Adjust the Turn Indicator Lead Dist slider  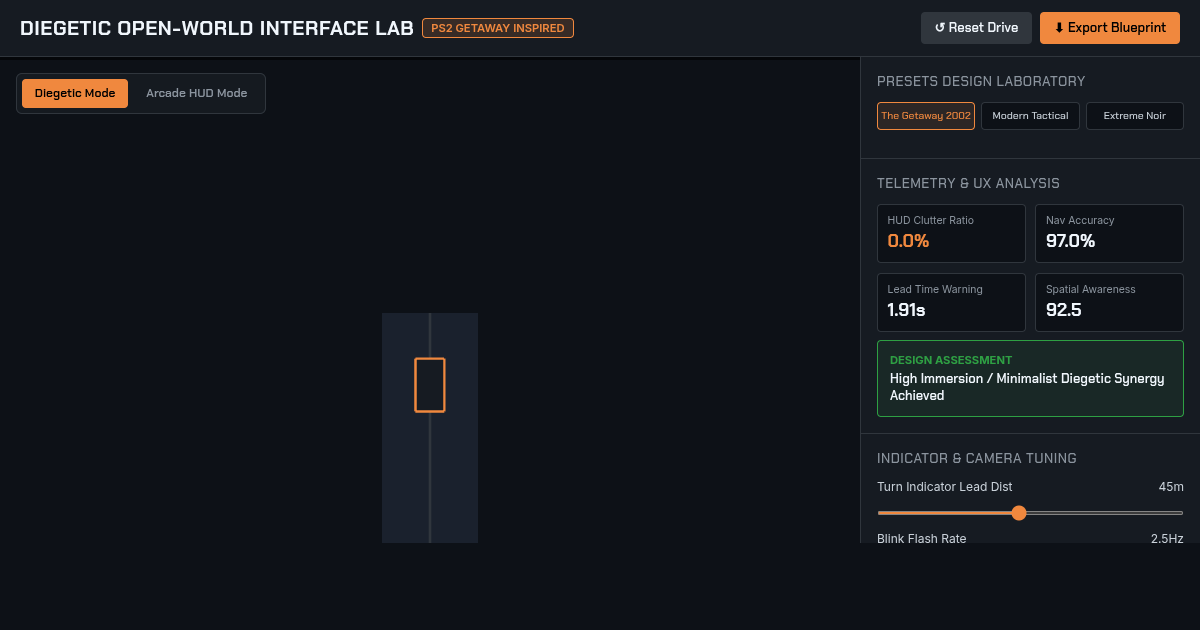(1030, 513)
